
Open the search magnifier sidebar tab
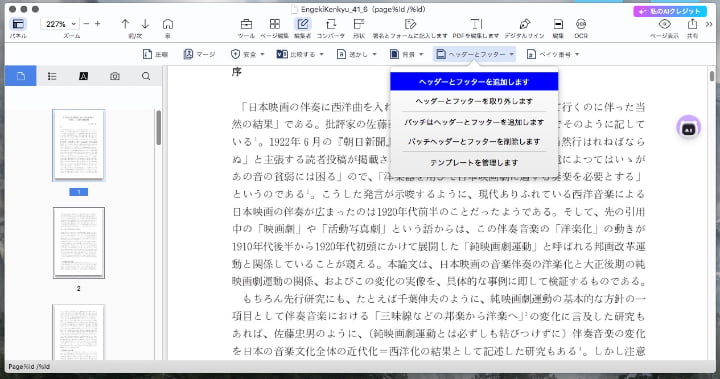tap(146, 76)
